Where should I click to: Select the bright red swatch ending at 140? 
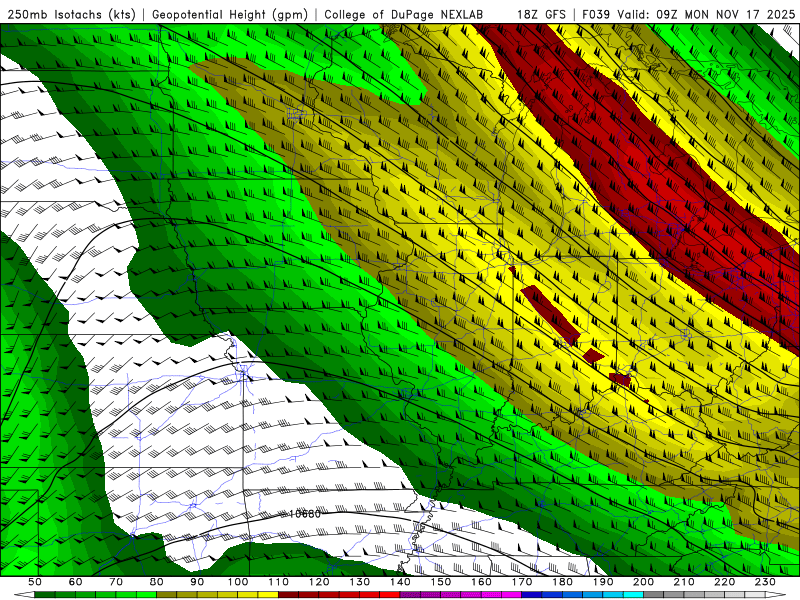point(390,594)
